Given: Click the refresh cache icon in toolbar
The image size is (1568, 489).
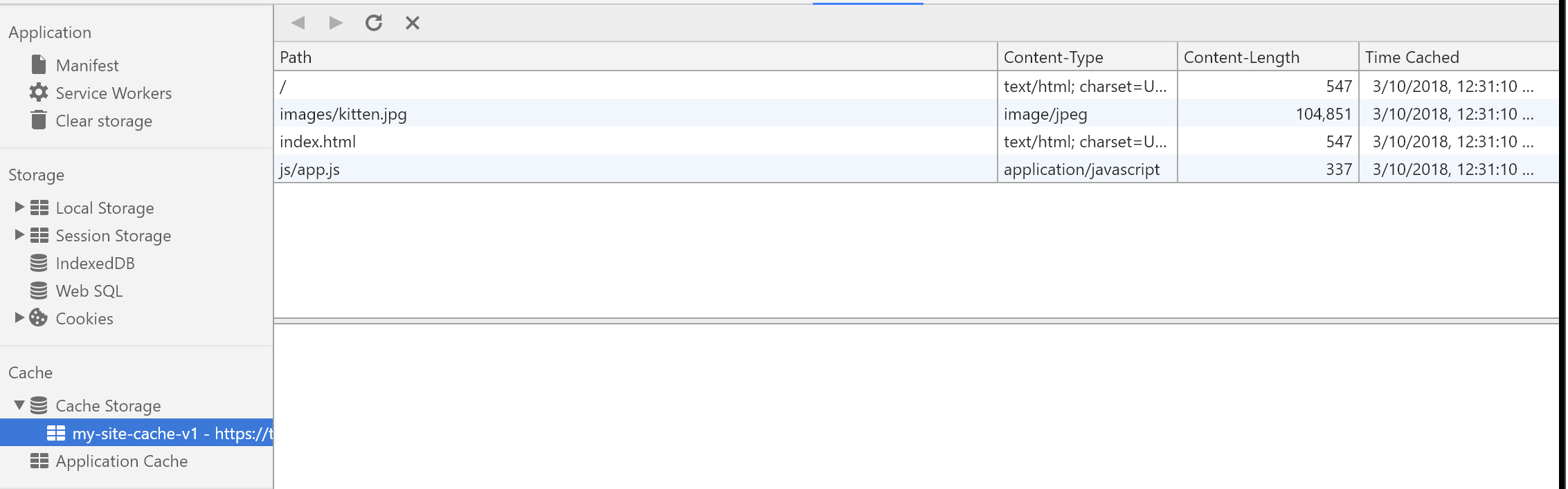Looking at the screenshot, I should point(374,23).
